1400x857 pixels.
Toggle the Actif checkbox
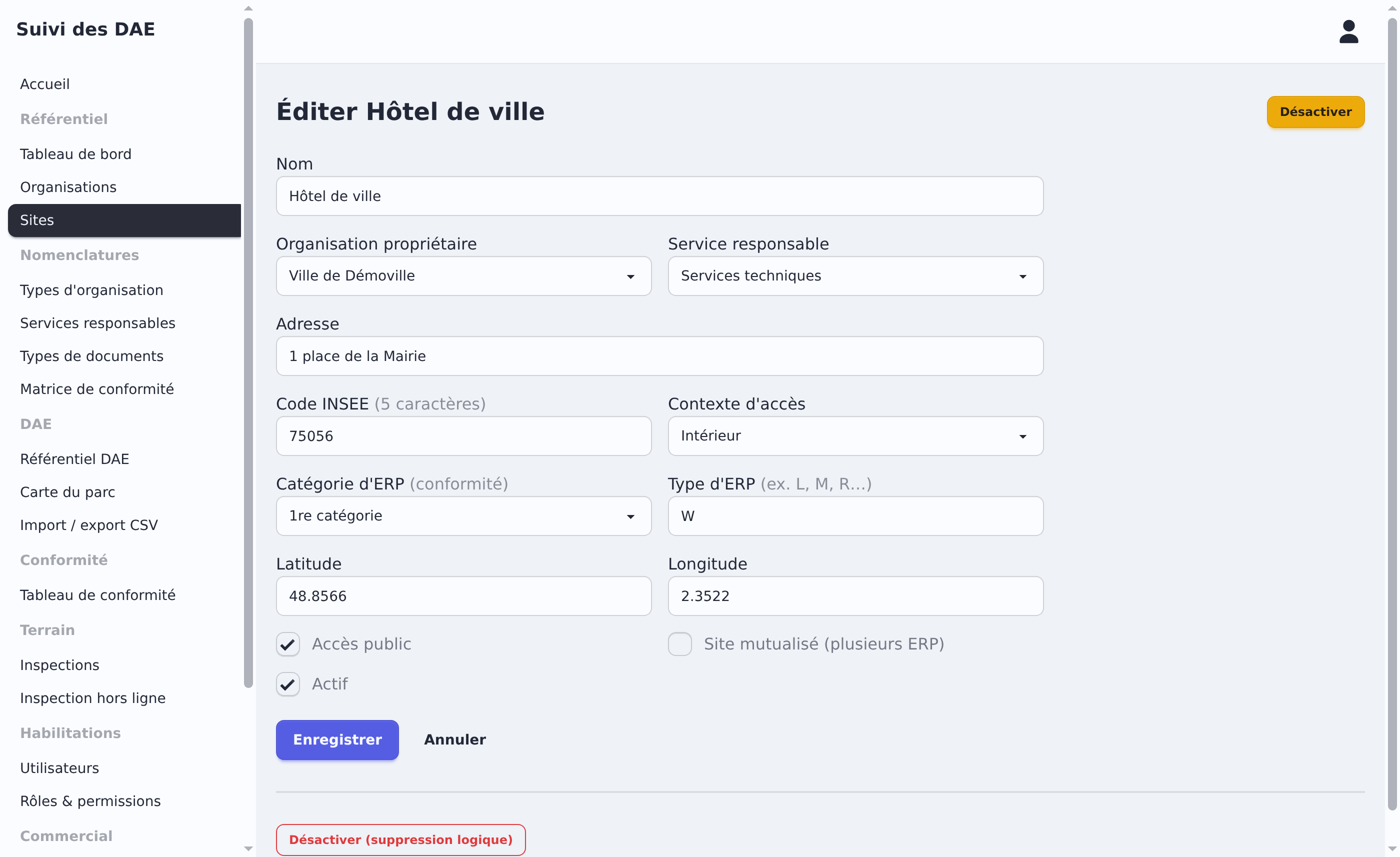tap(288, 683)
